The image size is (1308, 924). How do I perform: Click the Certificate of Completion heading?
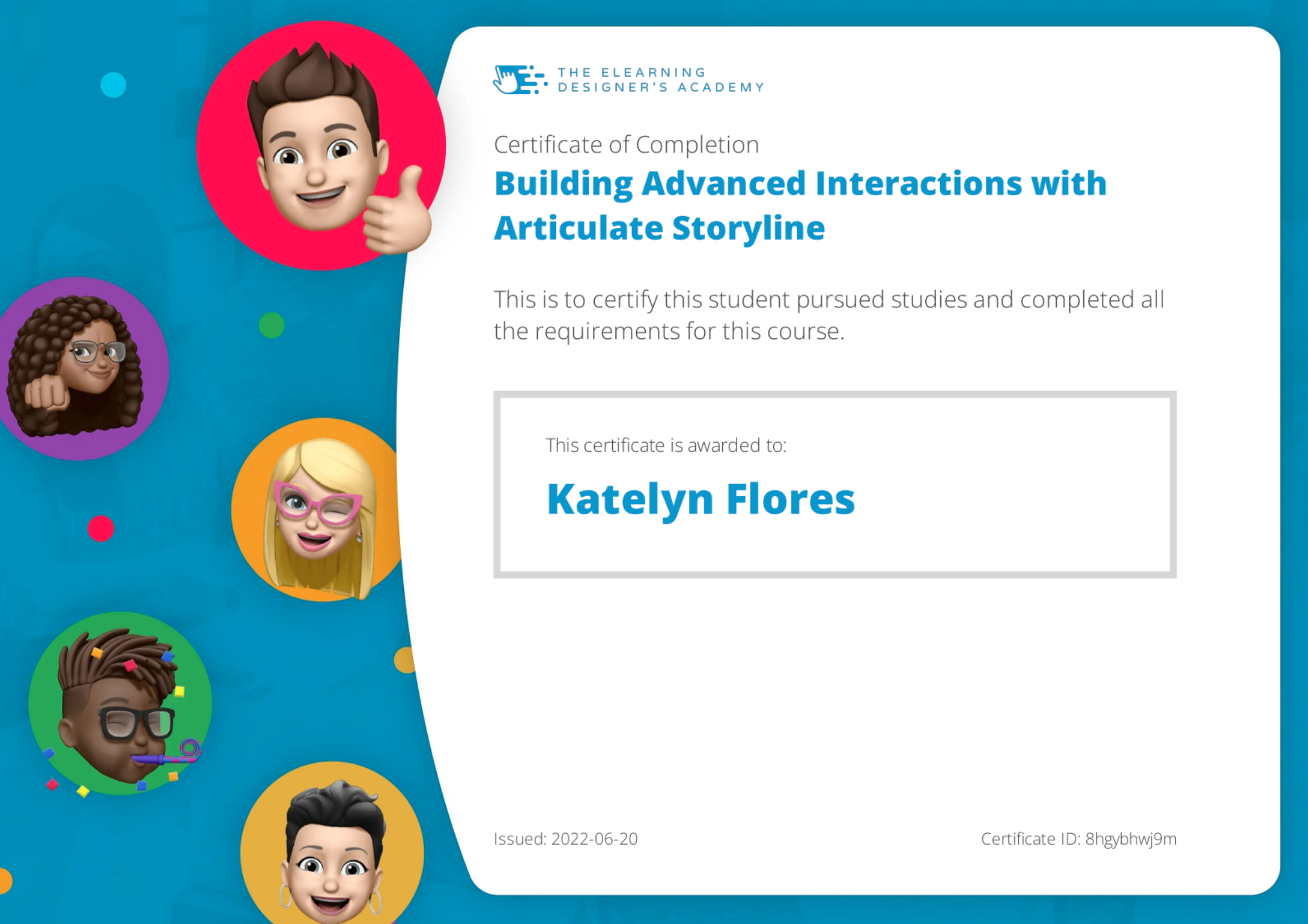pos(626,144)
